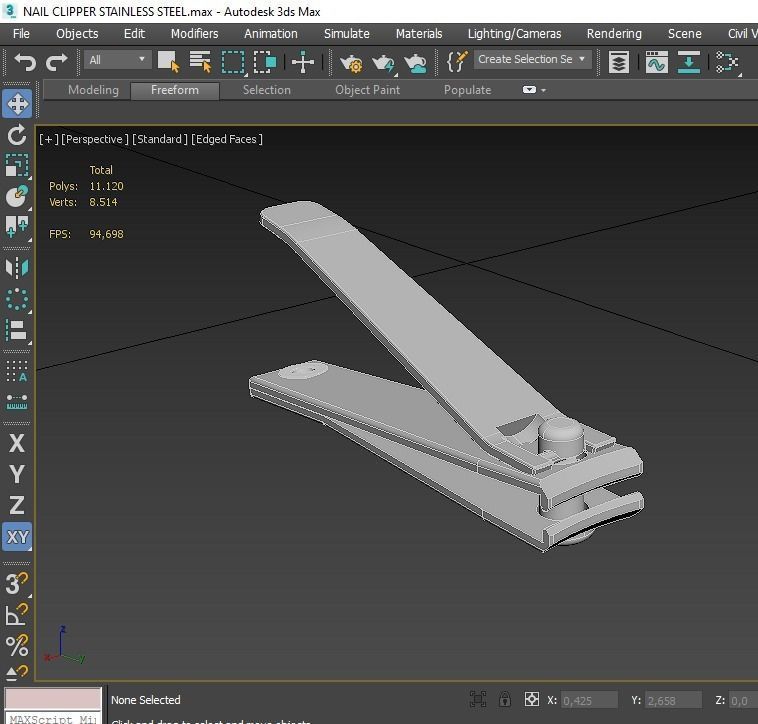Image resolution: width=758 pixels, height=724 pixels.
Task: Select the Rotate tool in left toolbar
Action: (17, 135)
